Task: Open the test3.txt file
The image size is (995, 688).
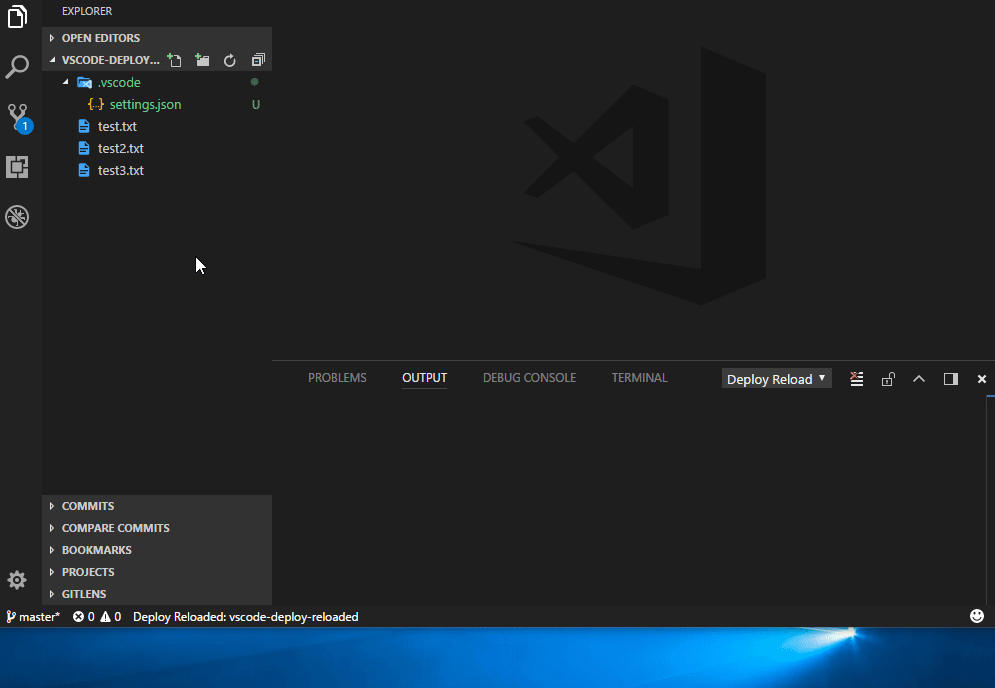Action: coord(157,170)
